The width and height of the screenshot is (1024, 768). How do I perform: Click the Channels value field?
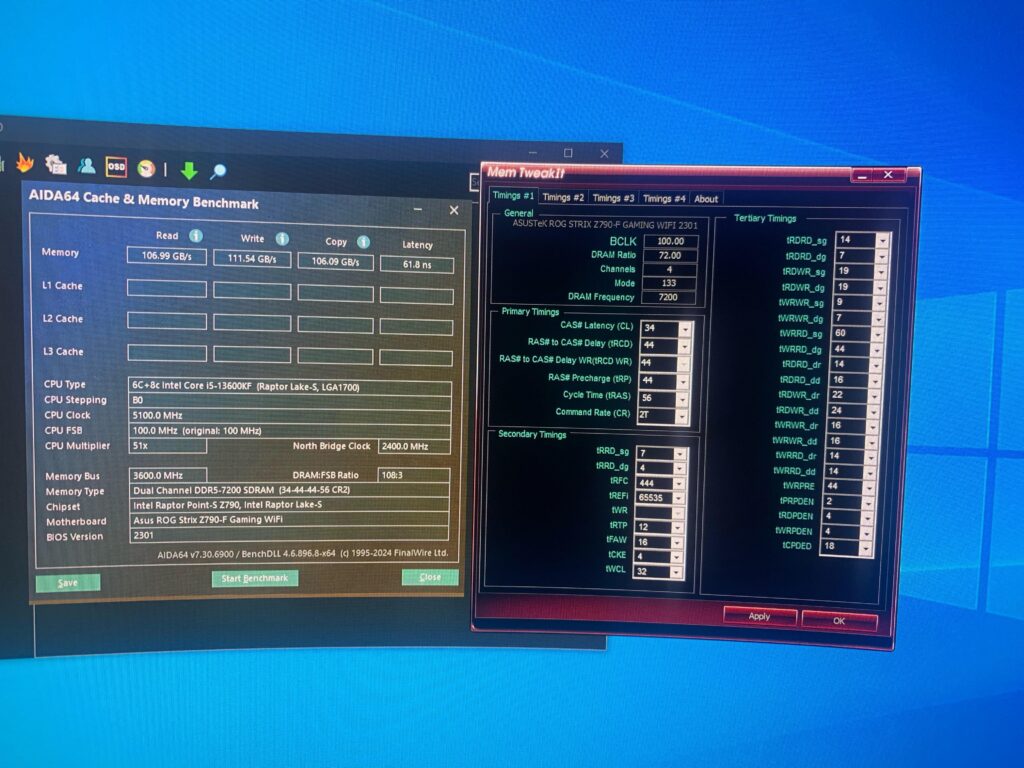coord(669,270)
